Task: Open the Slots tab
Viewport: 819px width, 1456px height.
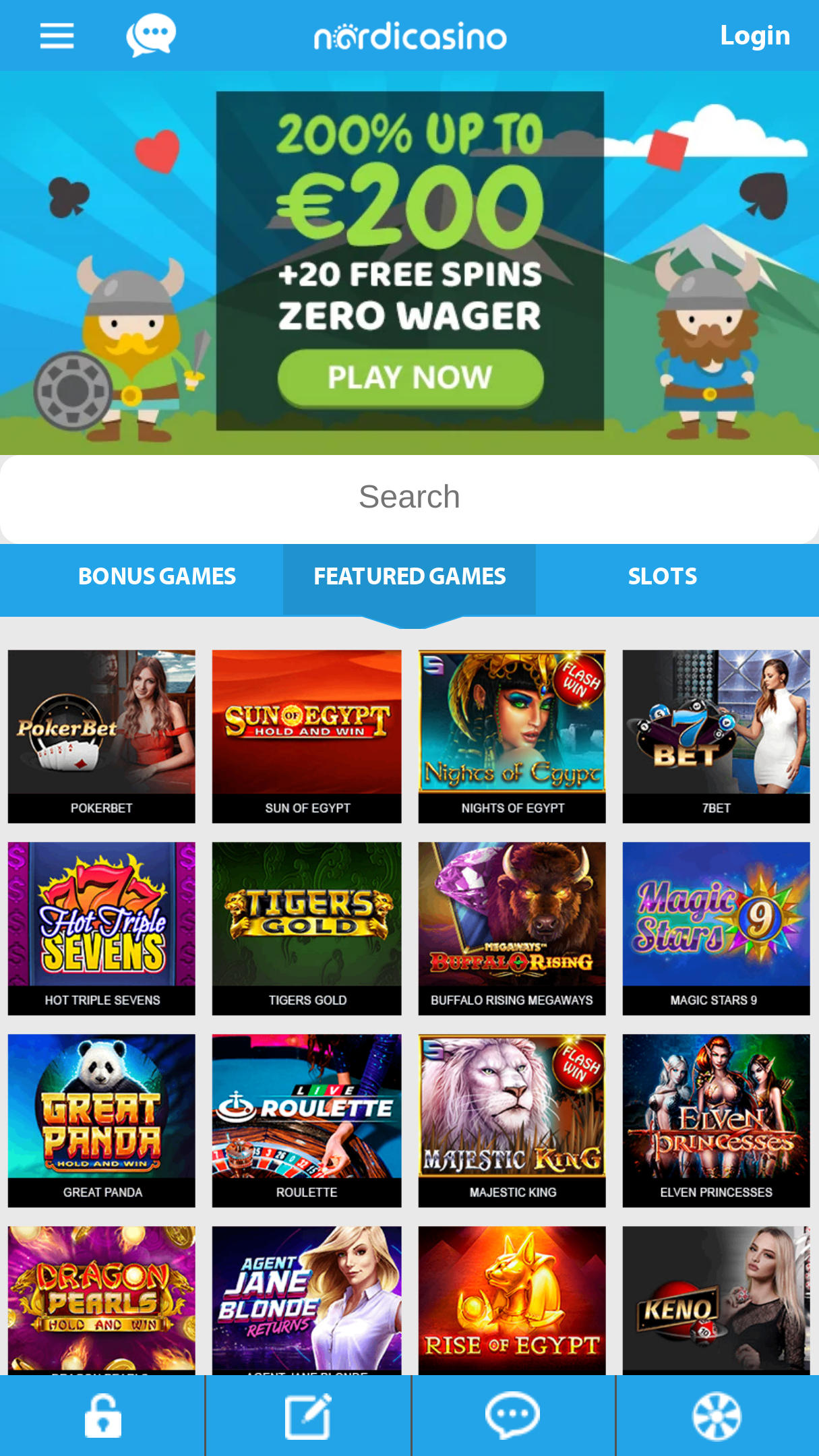Action: (x=663, y=577)
